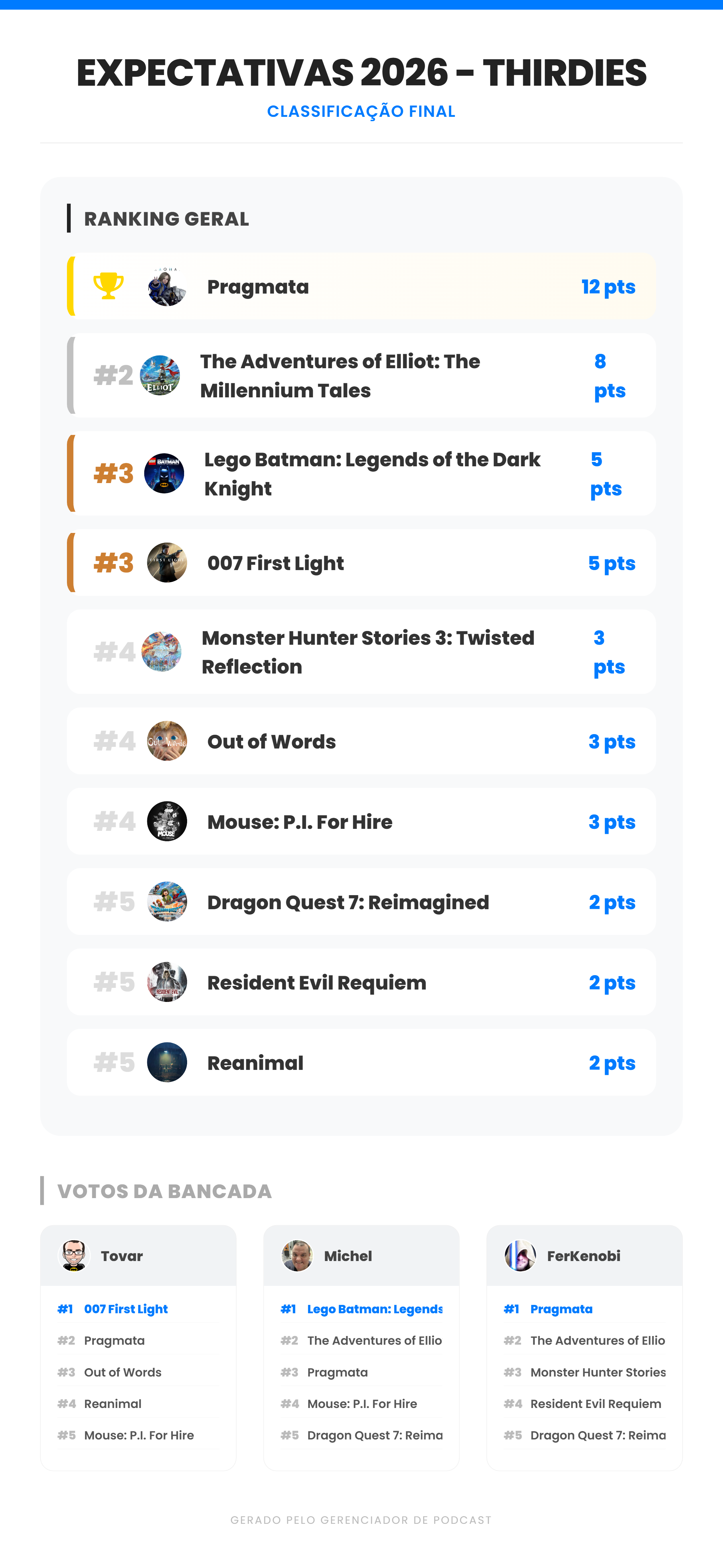The width and height of the screenshot is (723, 1568).
Task: Click the Pragmata 12 pts score
Action: [608, 287]
